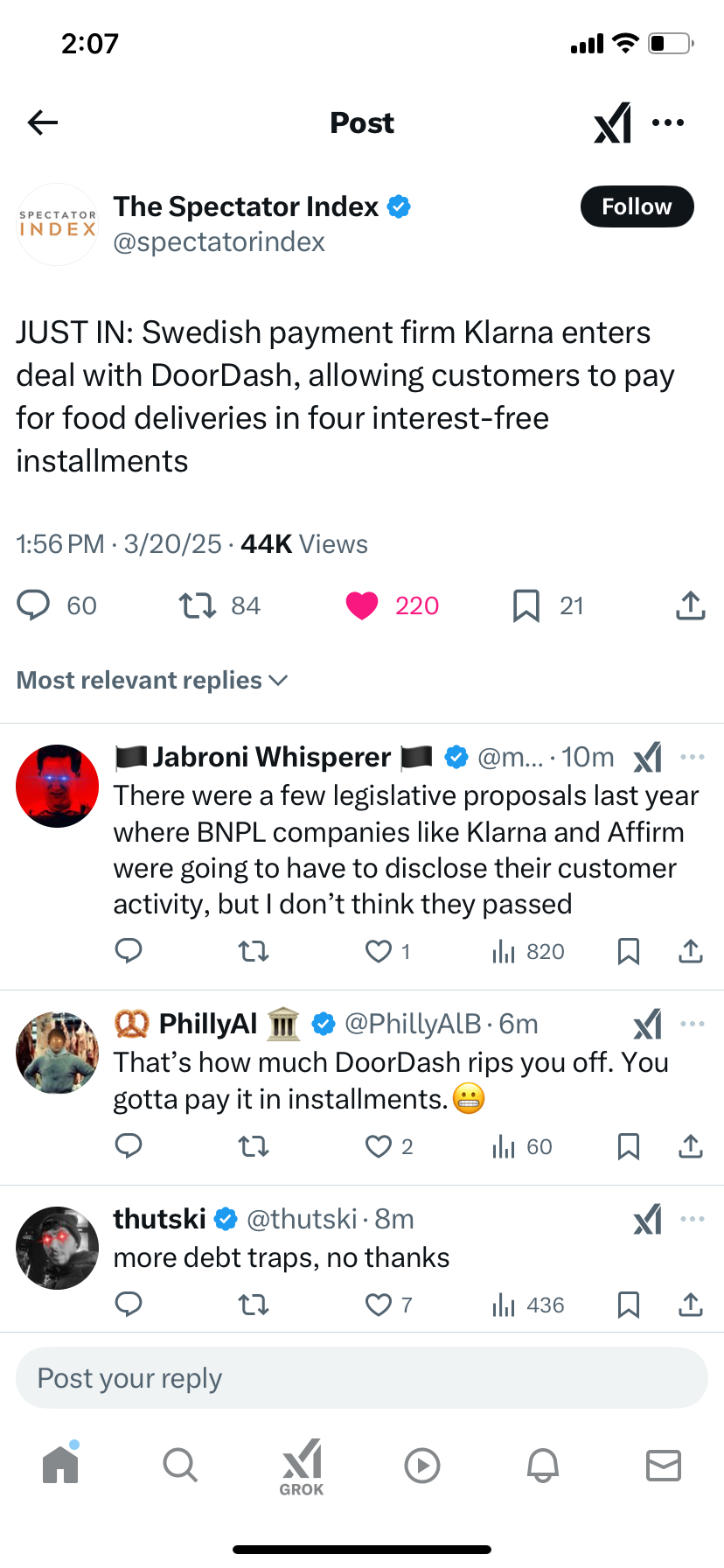The image size is (724, 1568).
Task: Reply to the main Klarna post
Action: click(x=34, y=605)
